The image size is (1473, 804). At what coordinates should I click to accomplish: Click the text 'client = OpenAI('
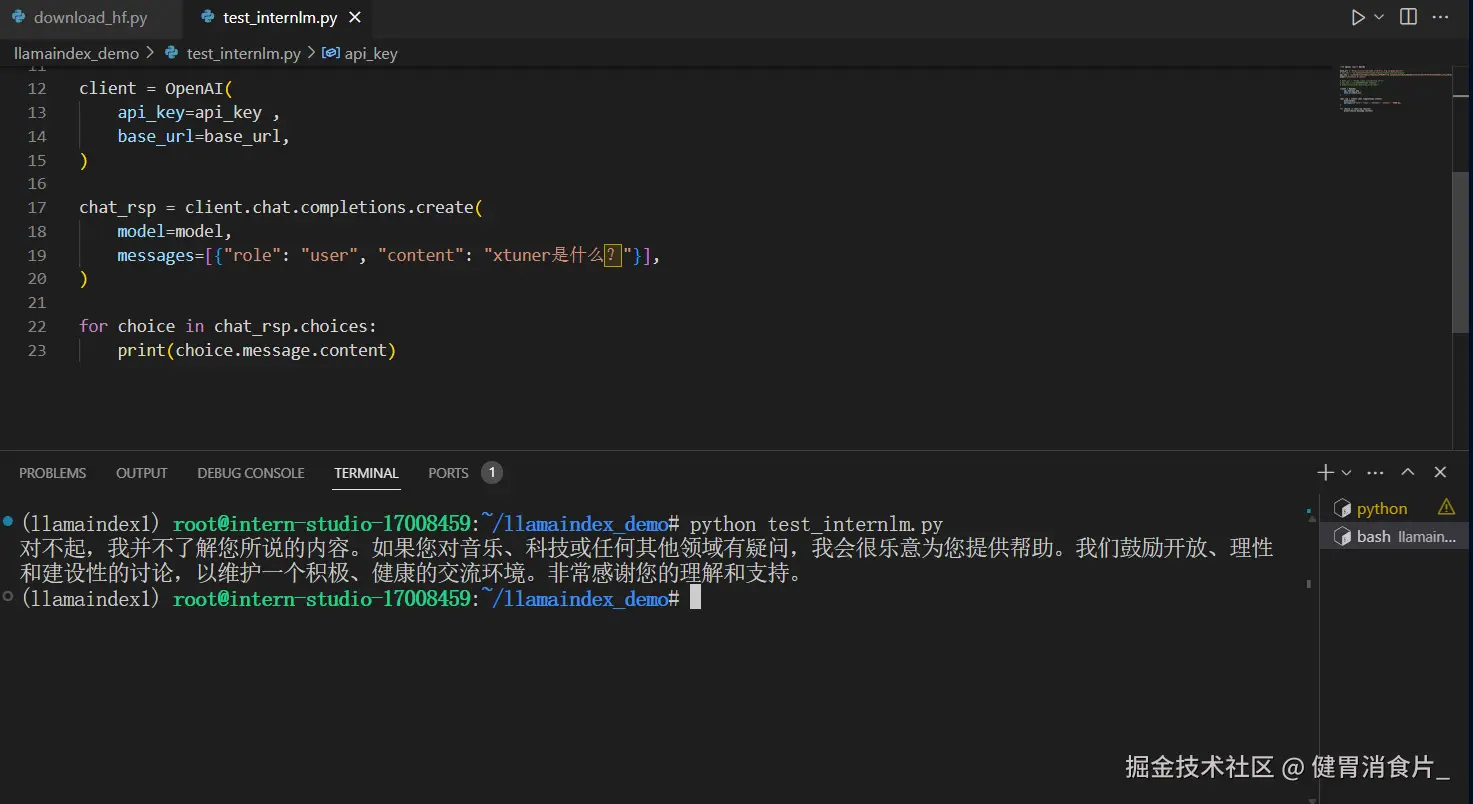(x=156, y=89)
